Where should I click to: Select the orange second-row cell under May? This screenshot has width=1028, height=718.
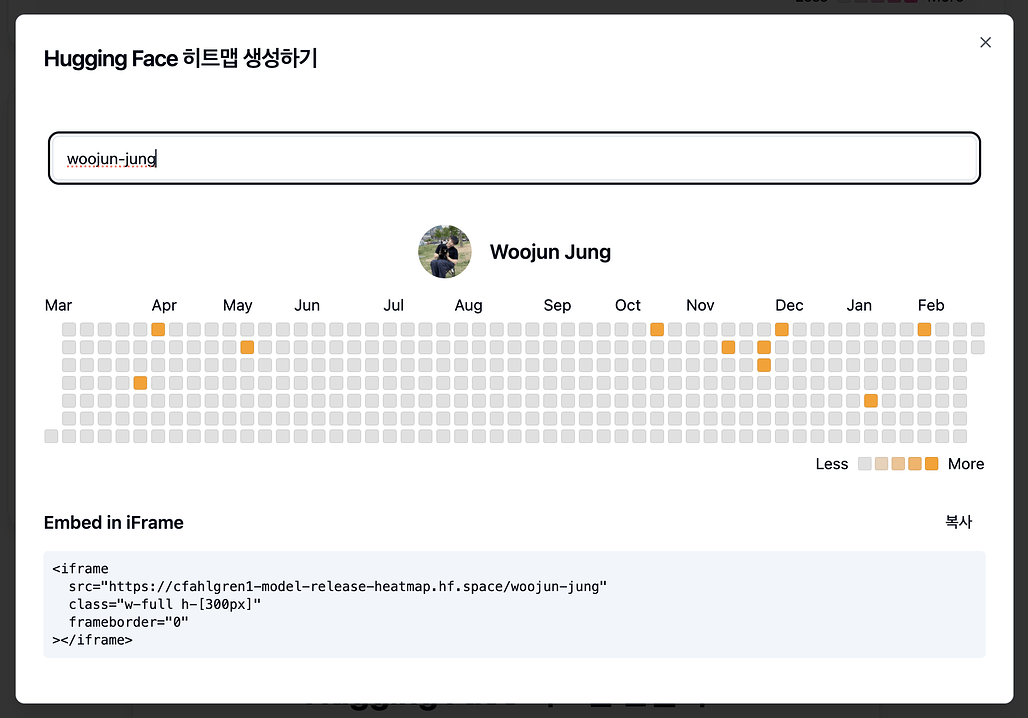(x=247, y=347)
